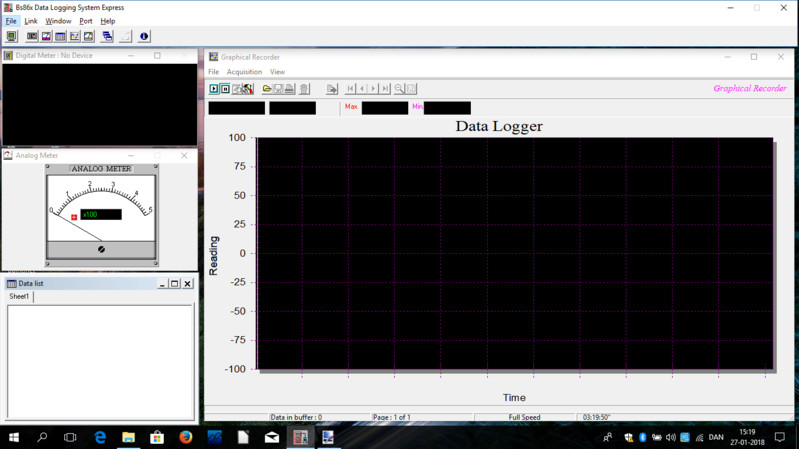
Task: Click the x100 range display on analog meter
Action: [100, 215]
